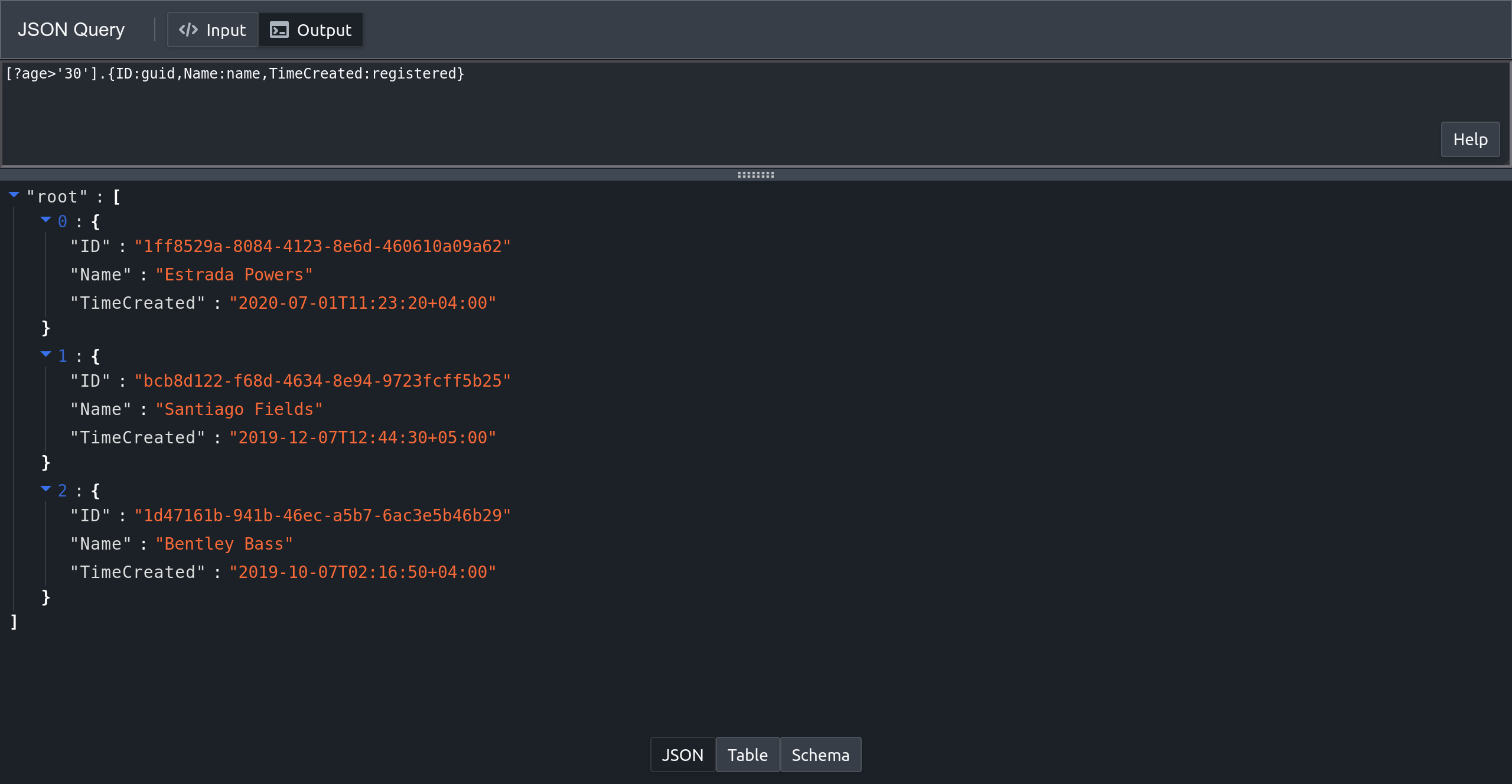The height and width of the screenshot is (784, 1512).
Task: Click the JSON query input field
Action: pos(756,113)
